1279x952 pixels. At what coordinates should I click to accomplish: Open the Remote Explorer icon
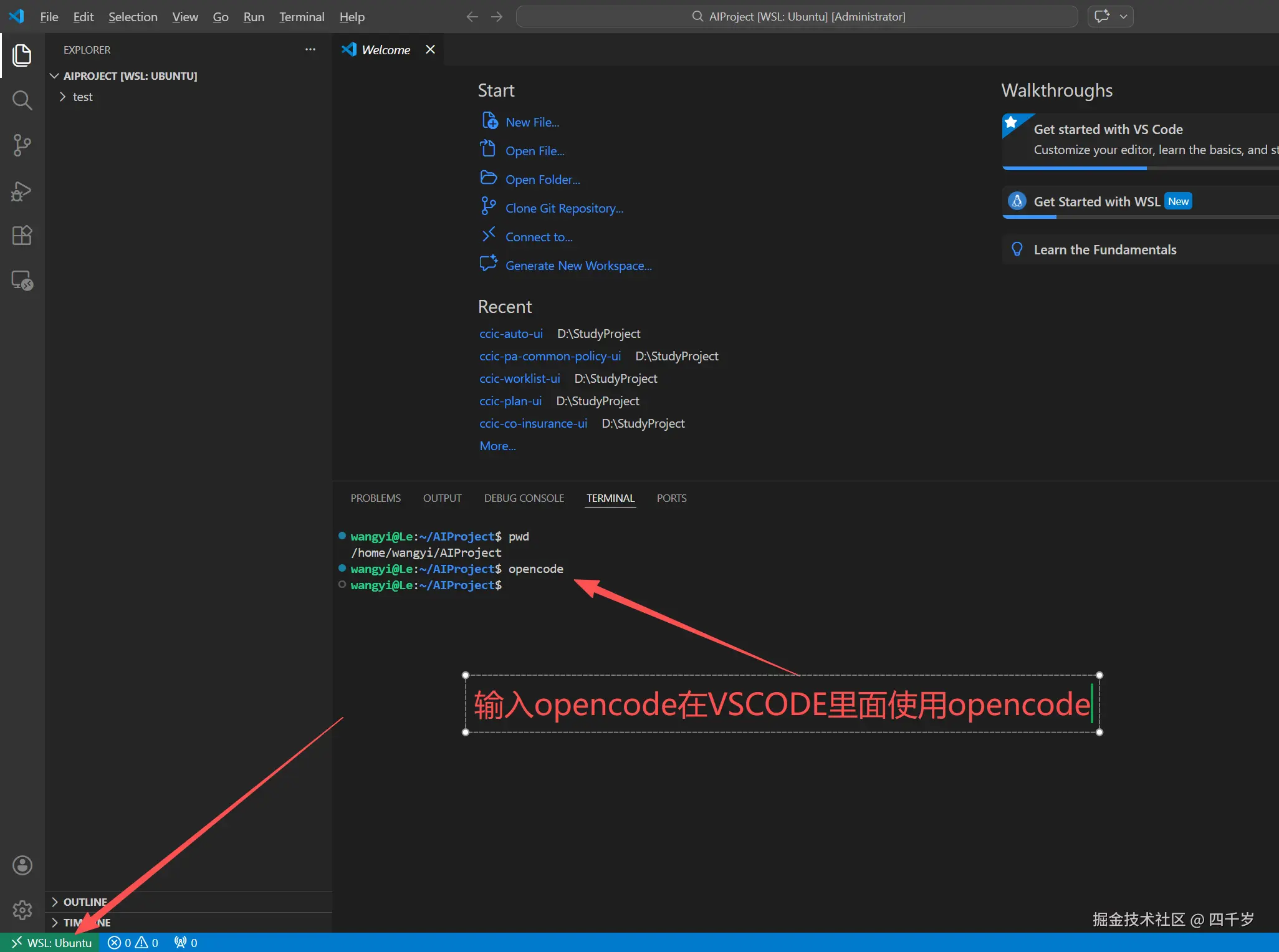tap(22, 280)
